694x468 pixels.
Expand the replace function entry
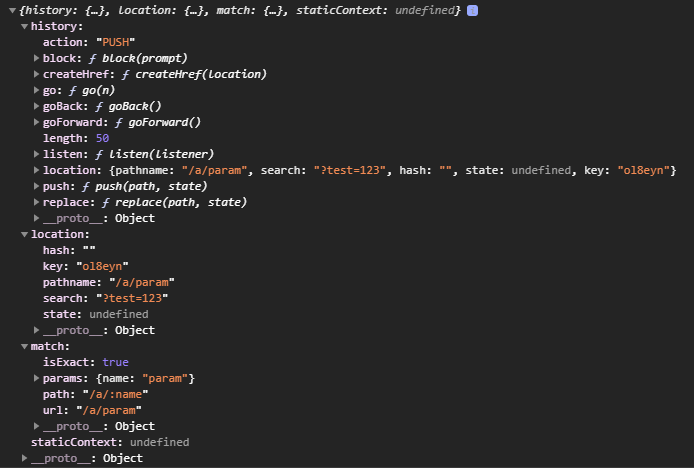pyautogui.click(x=36, y=202)
